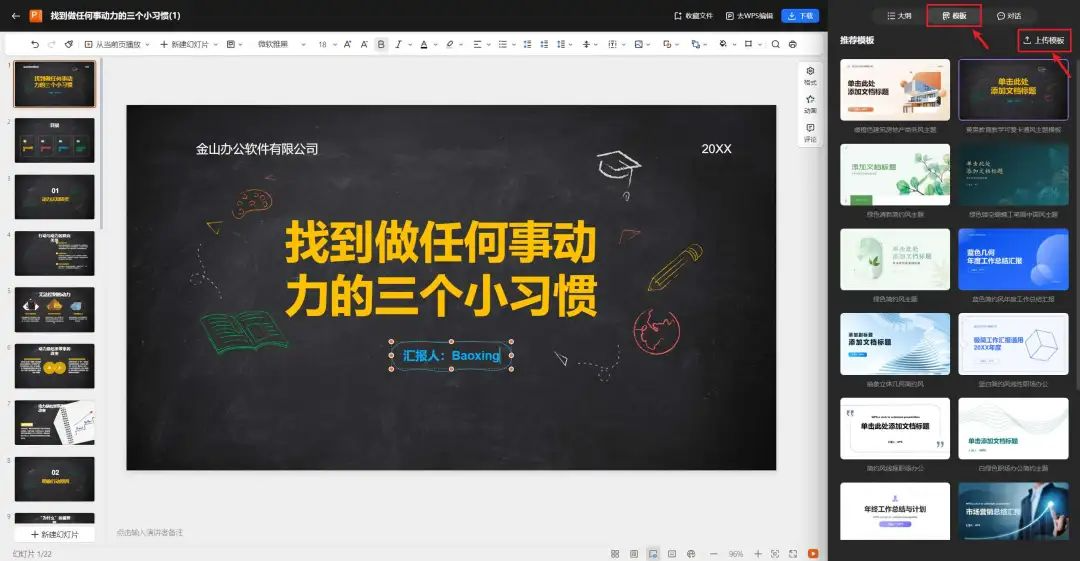Select the format painter brush icon

69,44
